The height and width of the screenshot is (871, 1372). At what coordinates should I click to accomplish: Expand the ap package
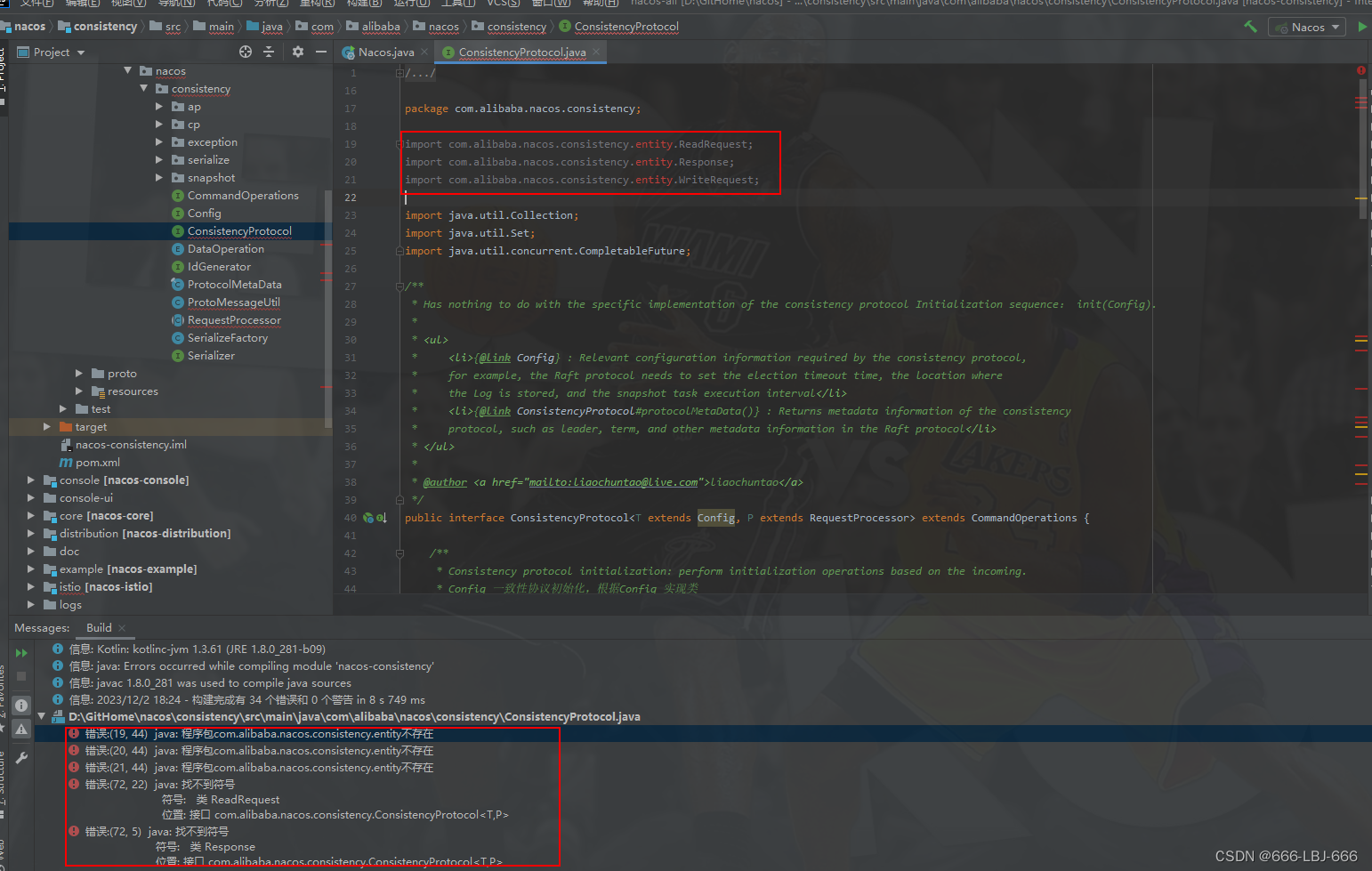click(x=160, y=106)
